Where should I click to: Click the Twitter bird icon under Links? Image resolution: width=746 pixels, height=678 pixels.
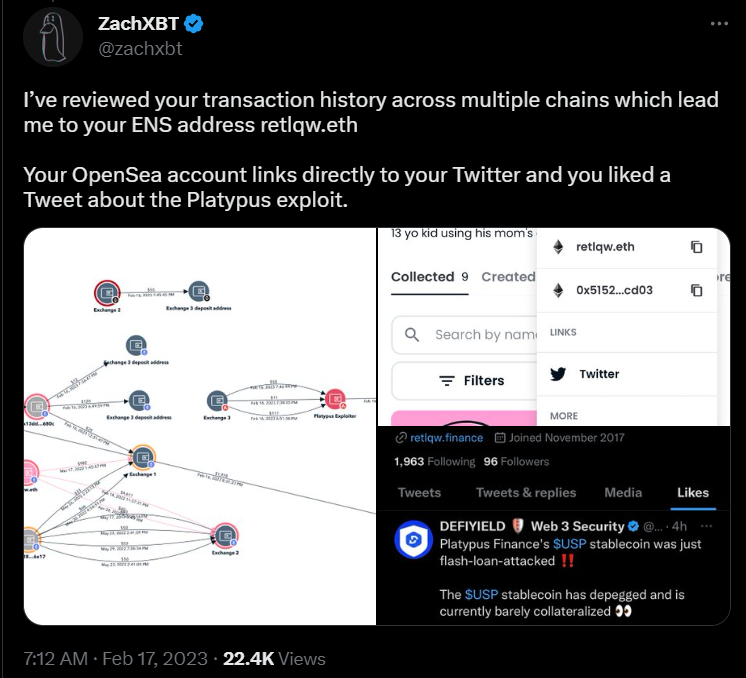click(559, 374)
